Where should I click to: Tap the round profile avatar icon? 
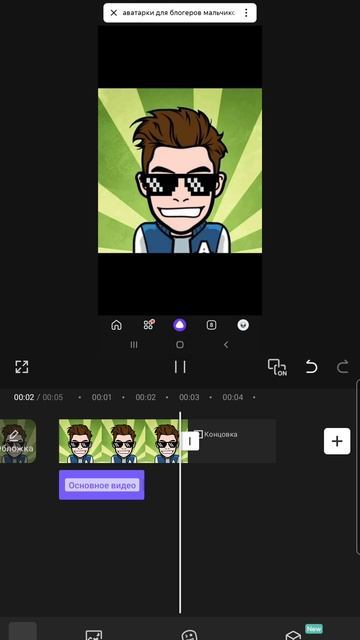pyautogui.click(x=243, y=325)
